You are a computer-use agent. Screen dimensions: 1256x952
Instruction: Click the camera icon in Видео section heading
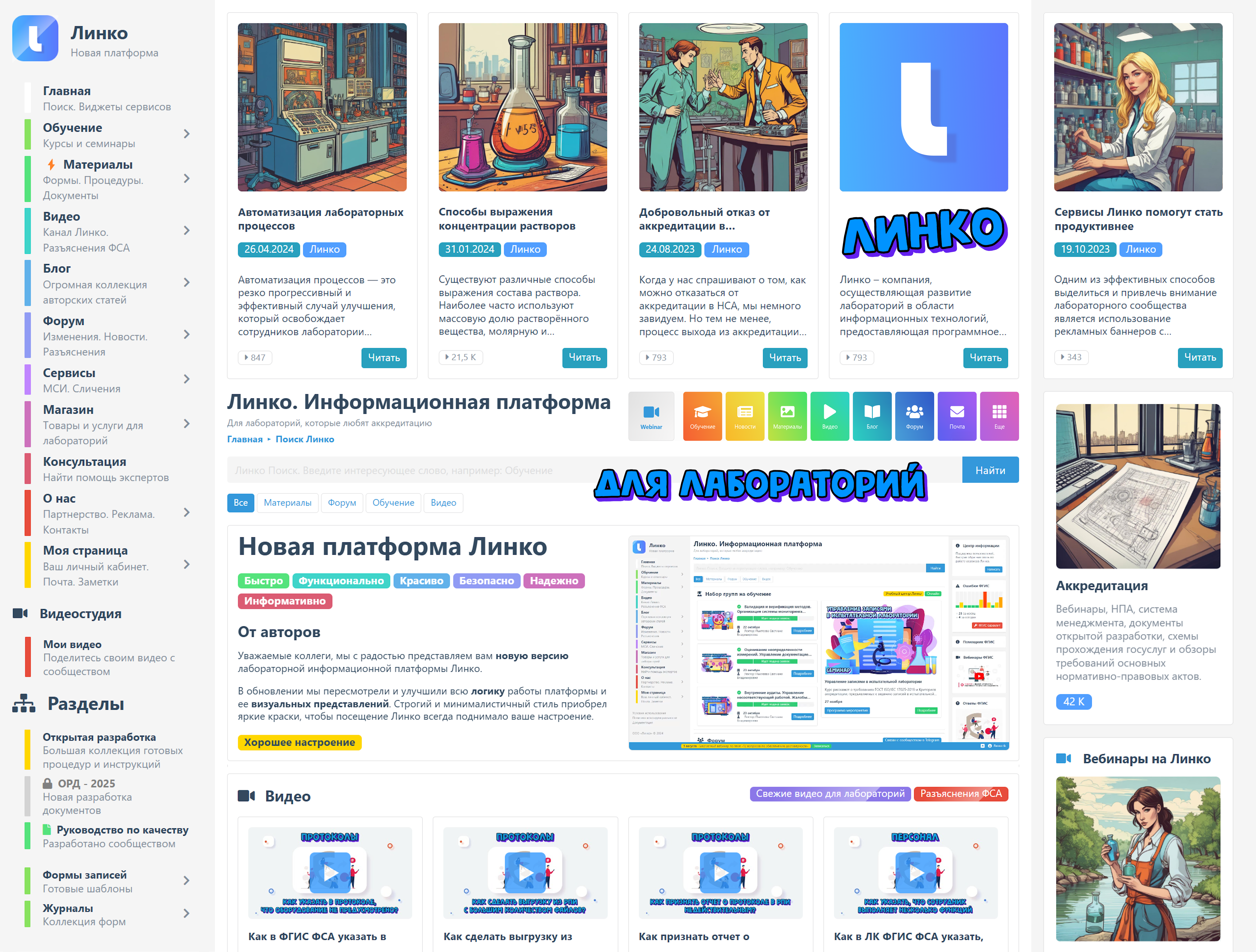[x=246, y=796]
